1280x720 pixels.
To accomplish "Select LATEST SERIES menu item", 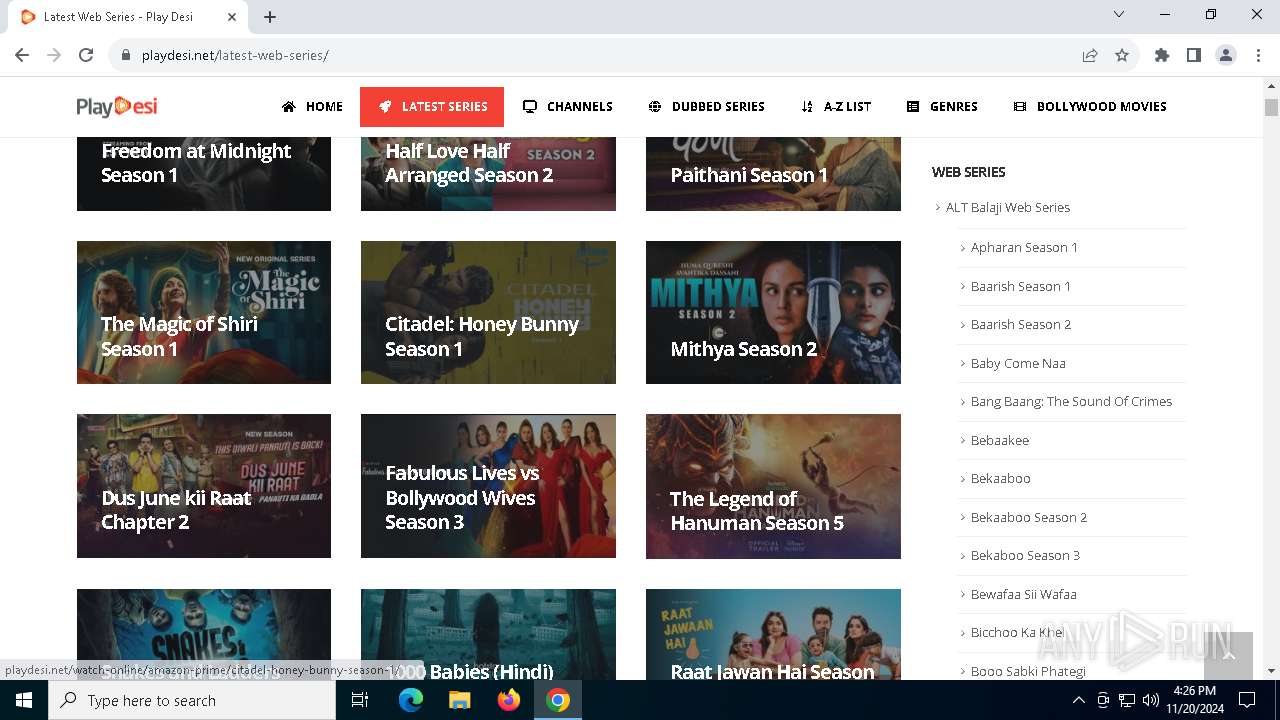I will [x=432, y=107].
